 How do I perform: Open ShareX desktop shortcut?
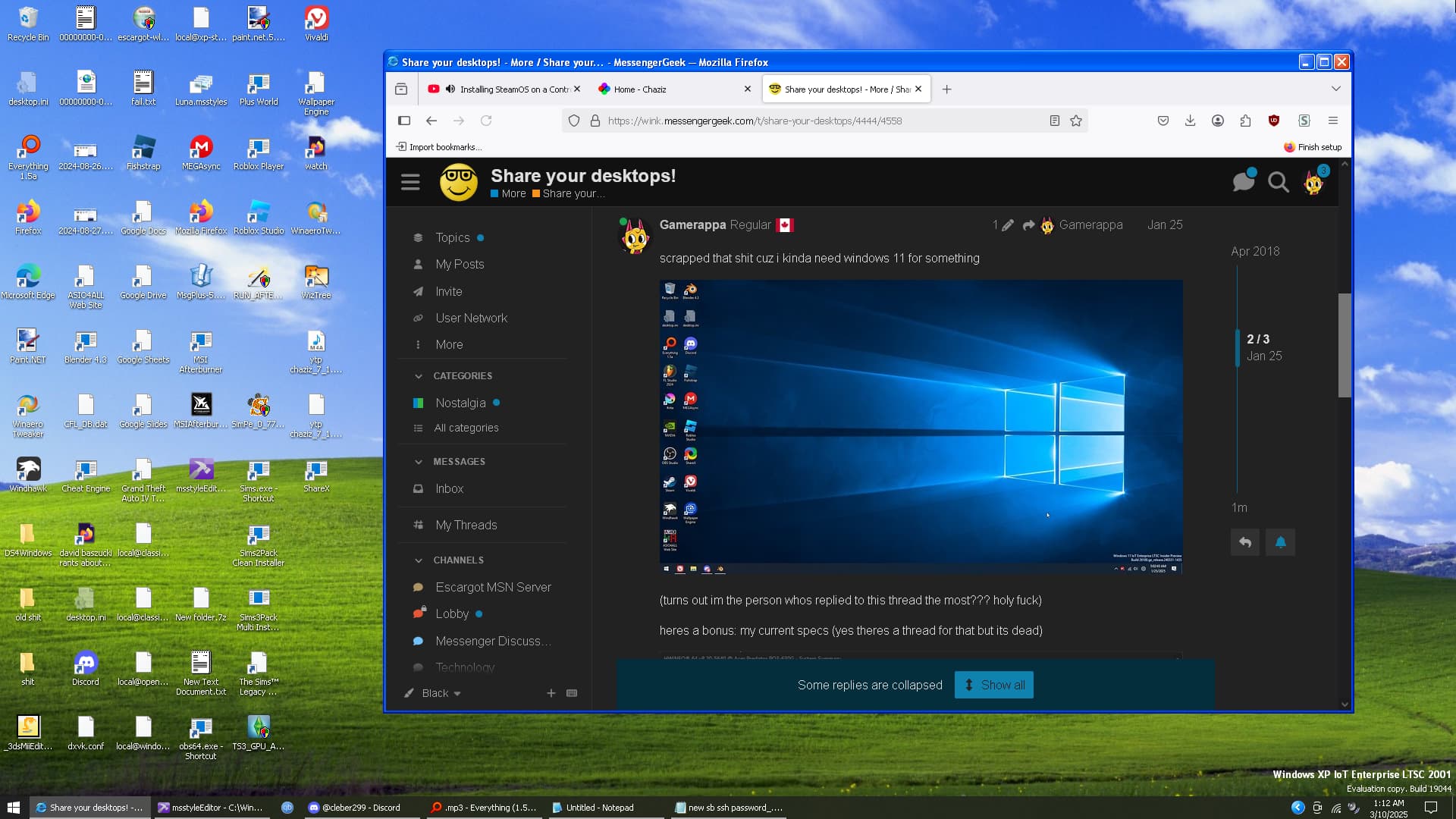pos(316,476)
